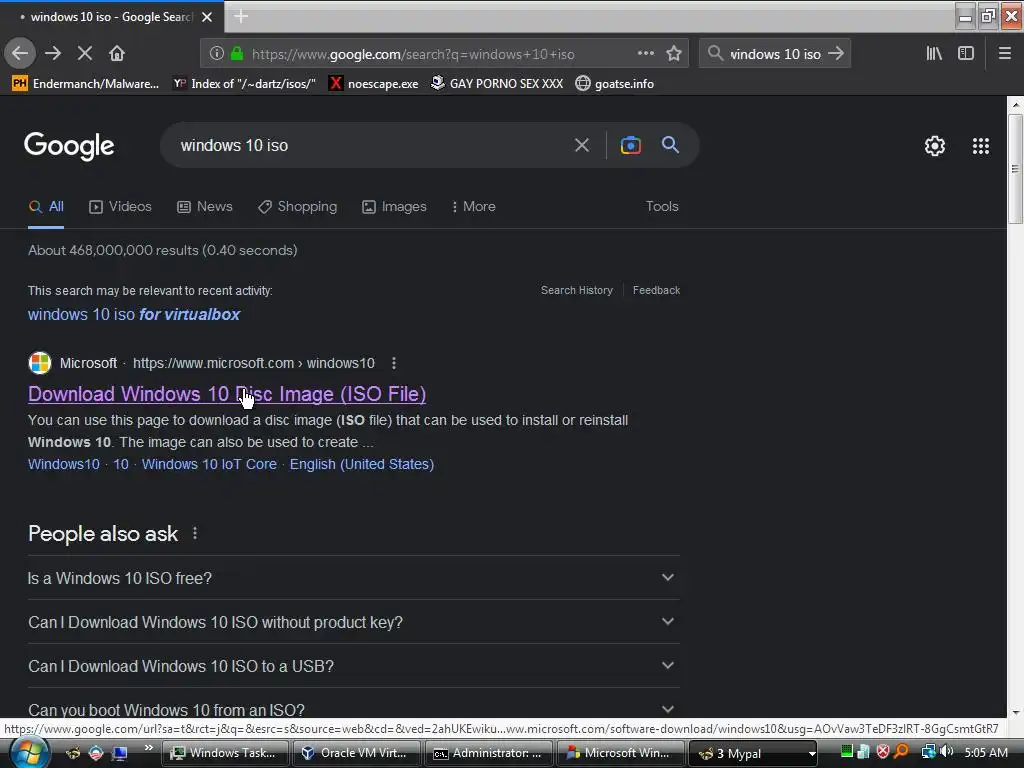
Task: Stop the page loading with the X button
Action: click(x=84, y=54)
